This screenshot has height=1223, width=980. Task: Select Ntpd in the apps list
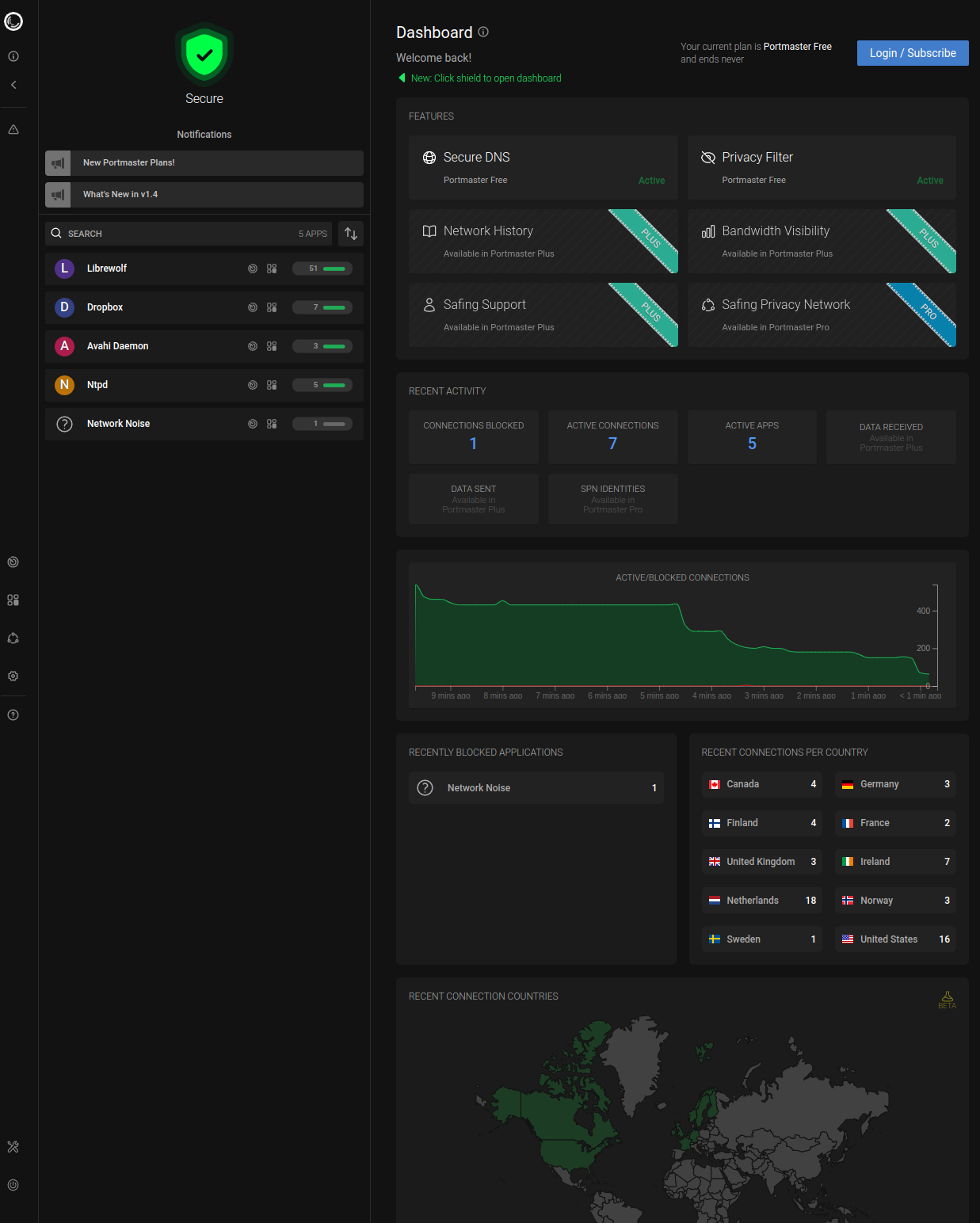[204, 385]
